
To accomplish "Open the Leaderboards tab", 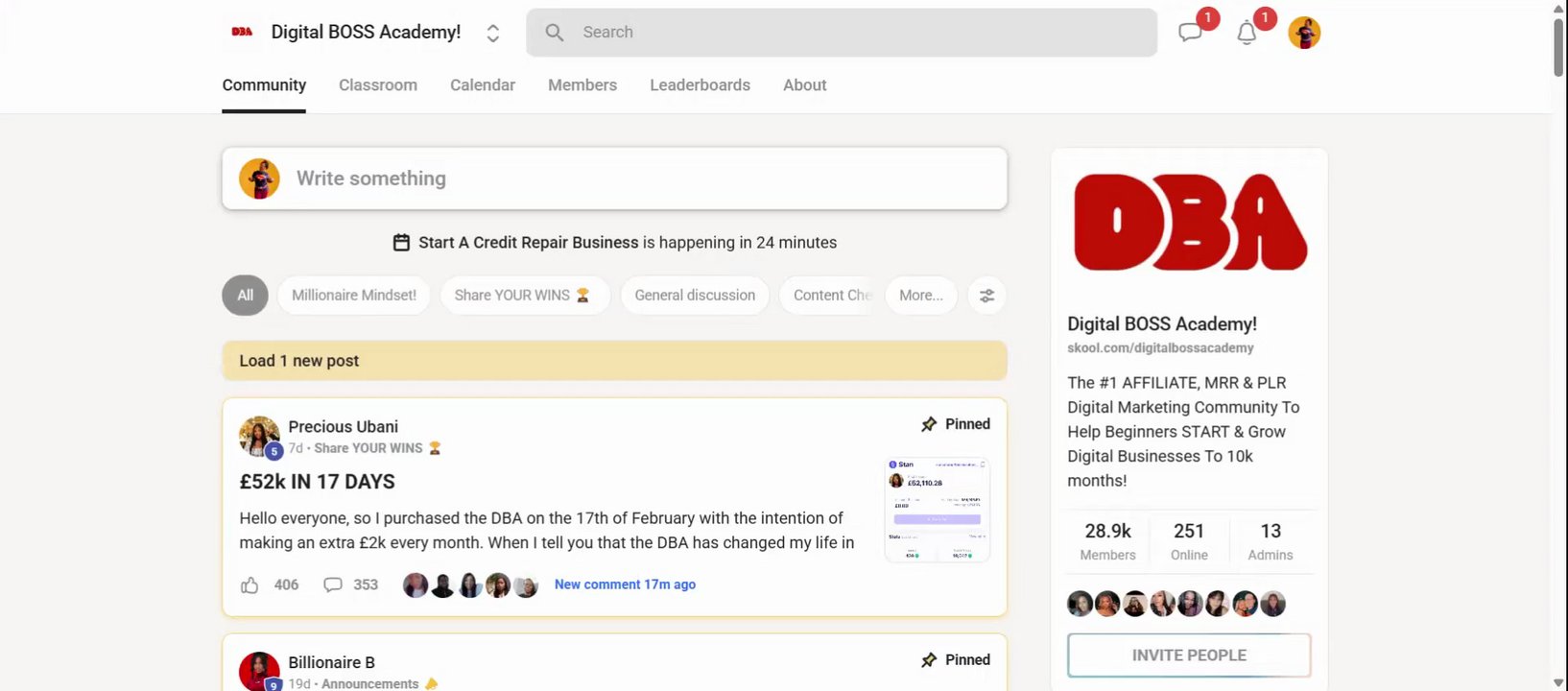I will [700, 85].
